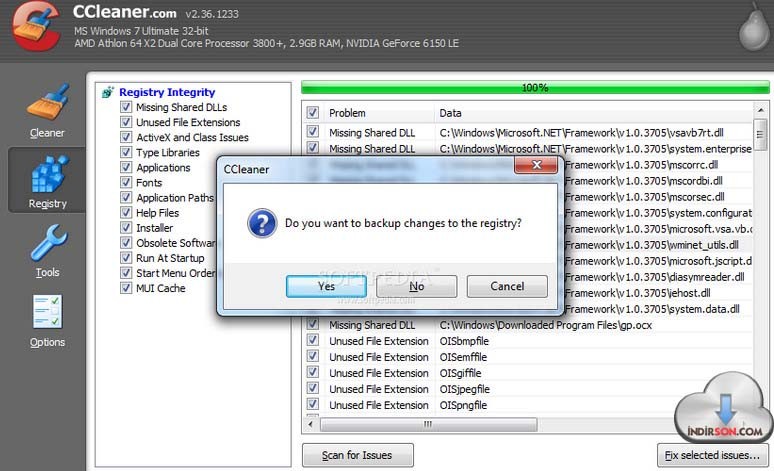Image resolution: width=774 pixels, height=471 pixels.
Task: Select the system.data.dll row
Action: pos(652,309)
